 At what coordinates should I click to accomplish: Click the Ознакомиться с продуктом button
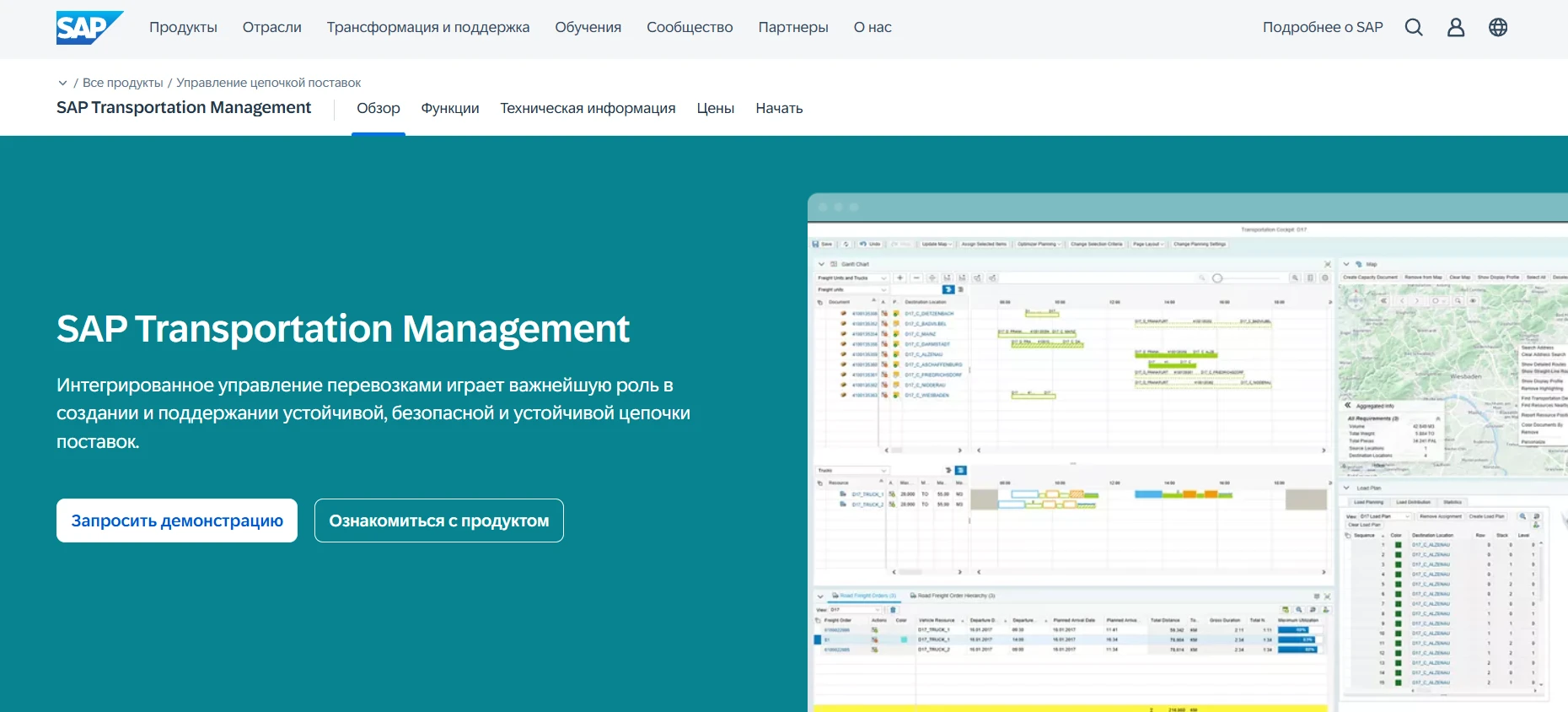point(439,521)
